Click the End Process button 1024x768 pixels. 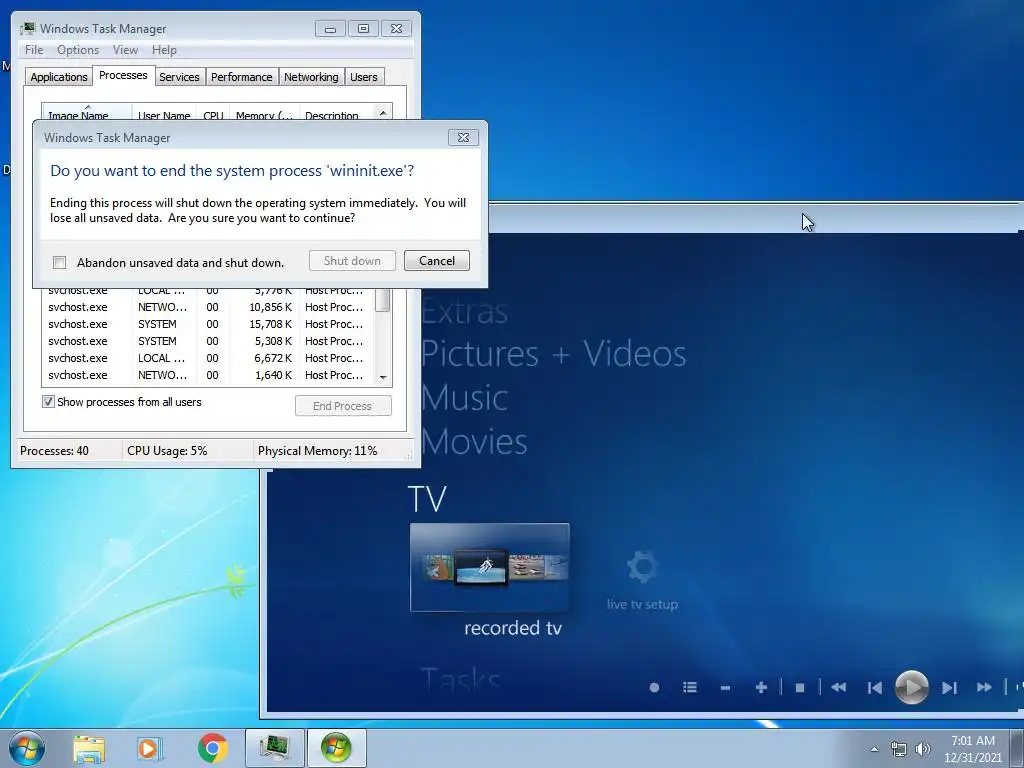pyautogui.click(x=343, y=406)
